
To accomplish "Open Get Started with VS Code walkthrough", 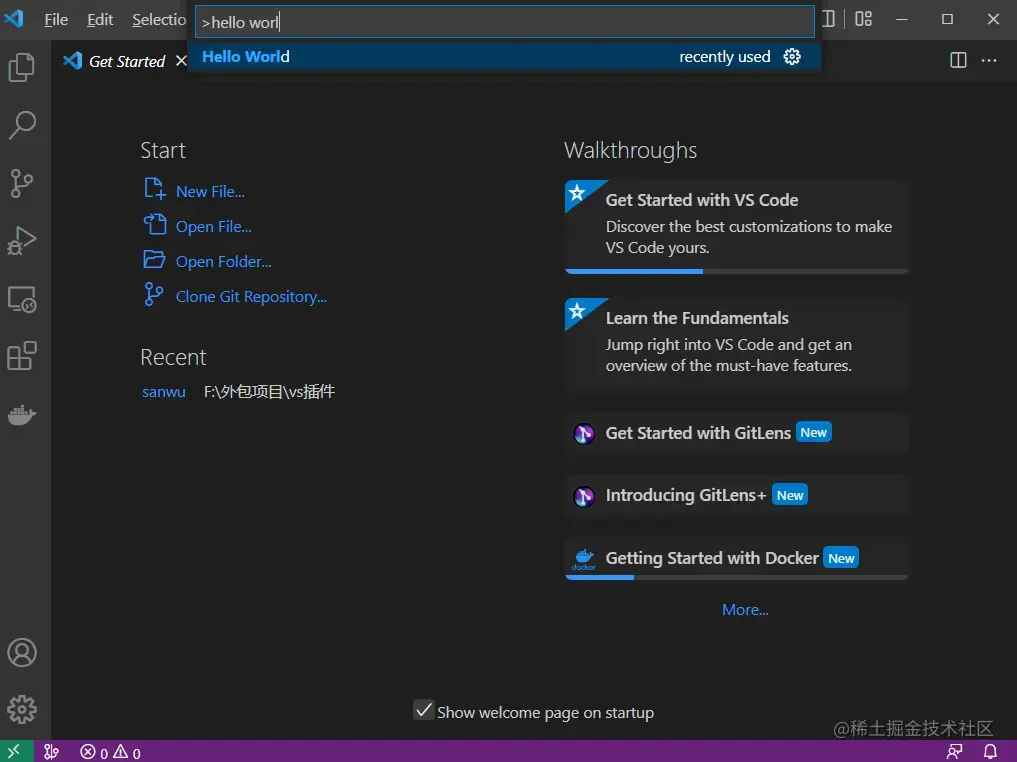I will [x=737, y=226].
